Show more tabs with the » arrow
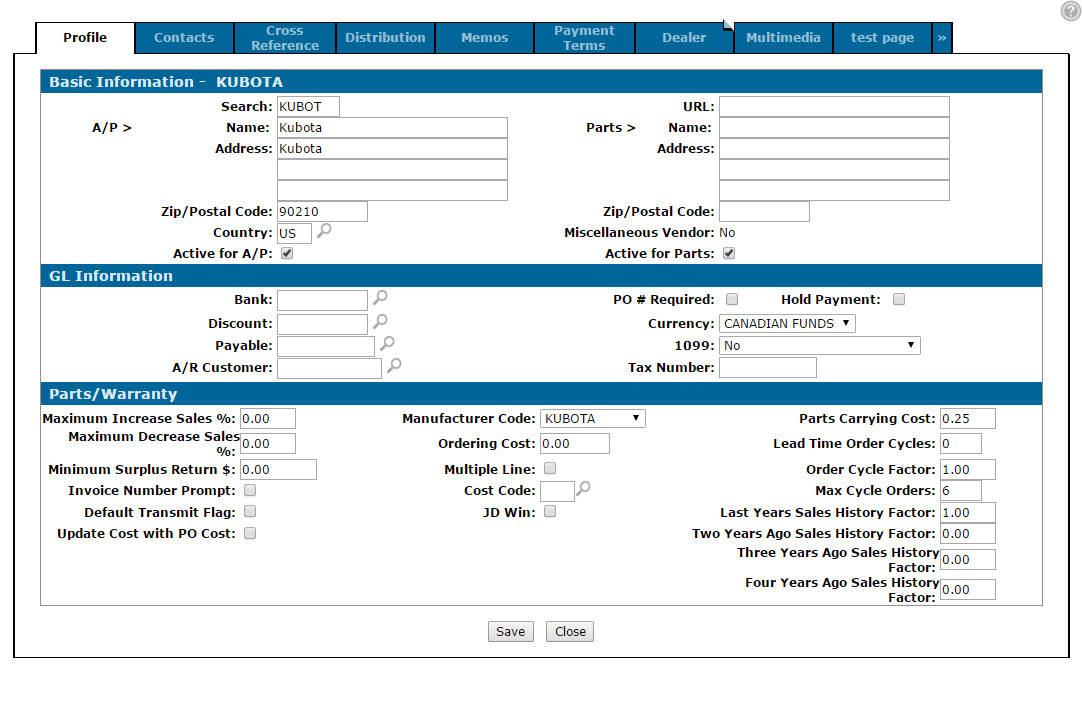The image size is (1082, 709). point(942,38)
